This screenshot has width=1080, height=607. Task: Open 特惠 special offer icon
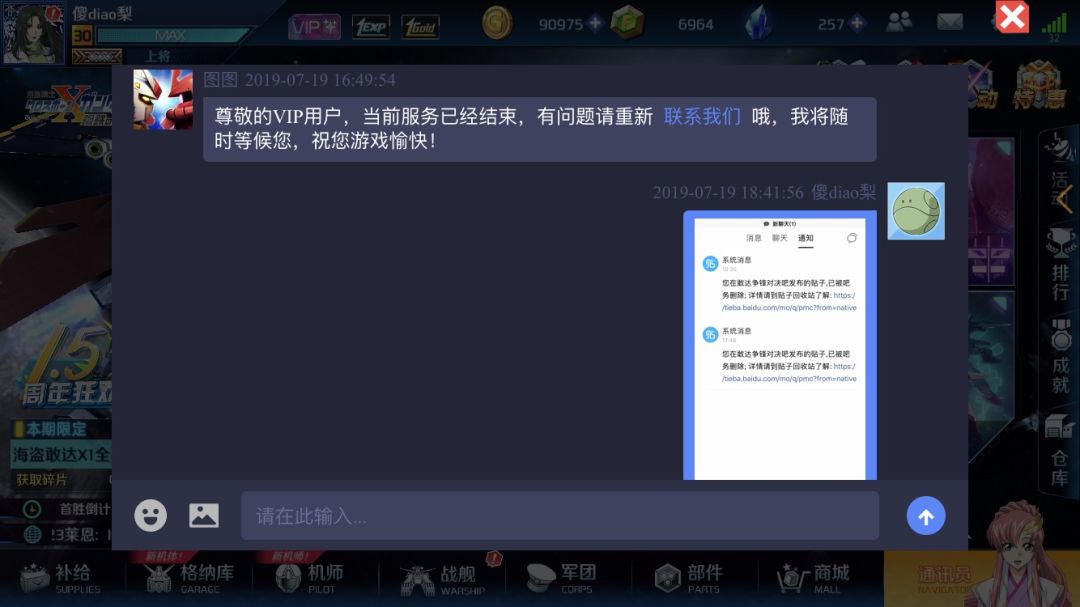[x=1039, y=86]
